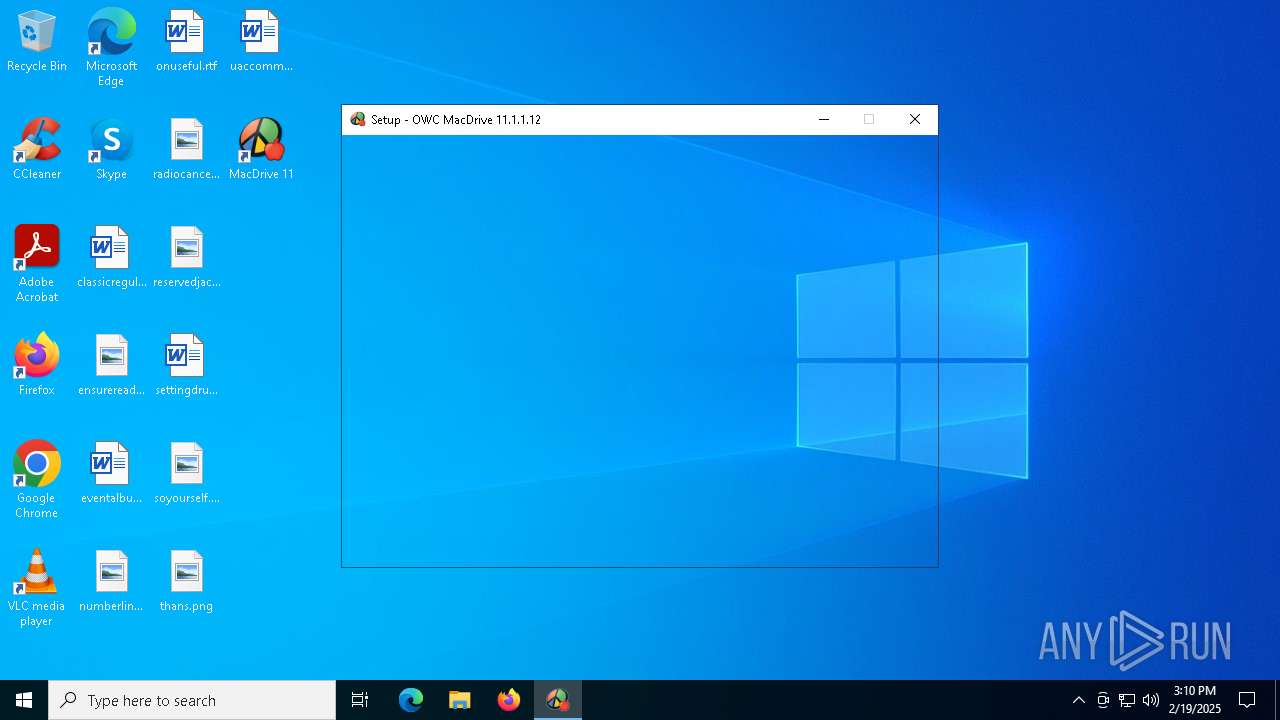This screenshot has width=1280, height=720.
Task: Select the settingdru document icon
Action: tap(186, 366)
